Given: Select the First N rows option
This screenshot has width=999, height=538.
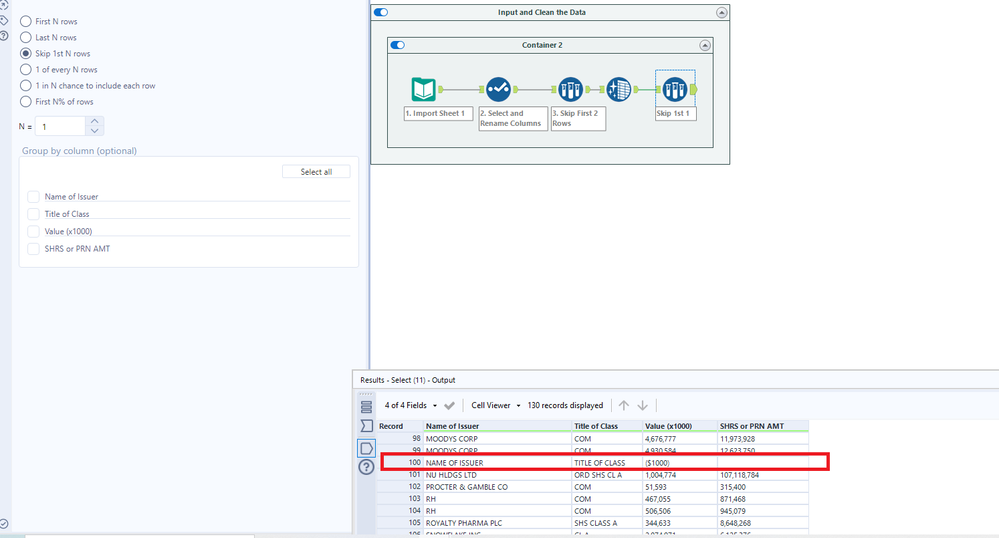Looking at the screenshot, I should coord(25,22).
